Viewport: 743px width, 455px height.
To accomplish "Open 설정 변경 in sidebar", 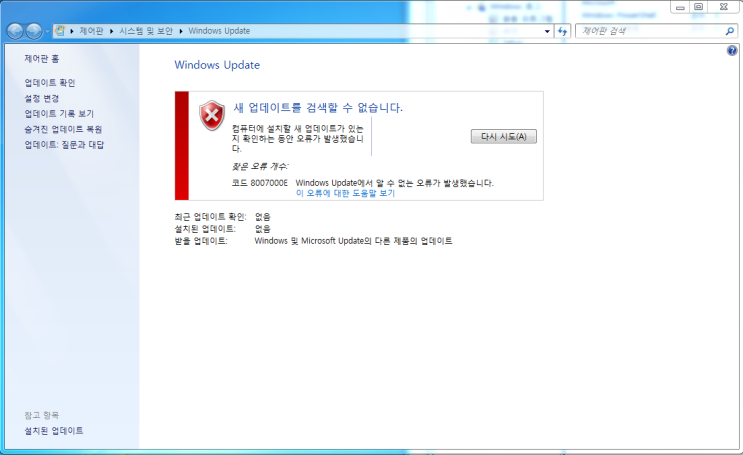I will pyautogui.click(x=42, y=98).
